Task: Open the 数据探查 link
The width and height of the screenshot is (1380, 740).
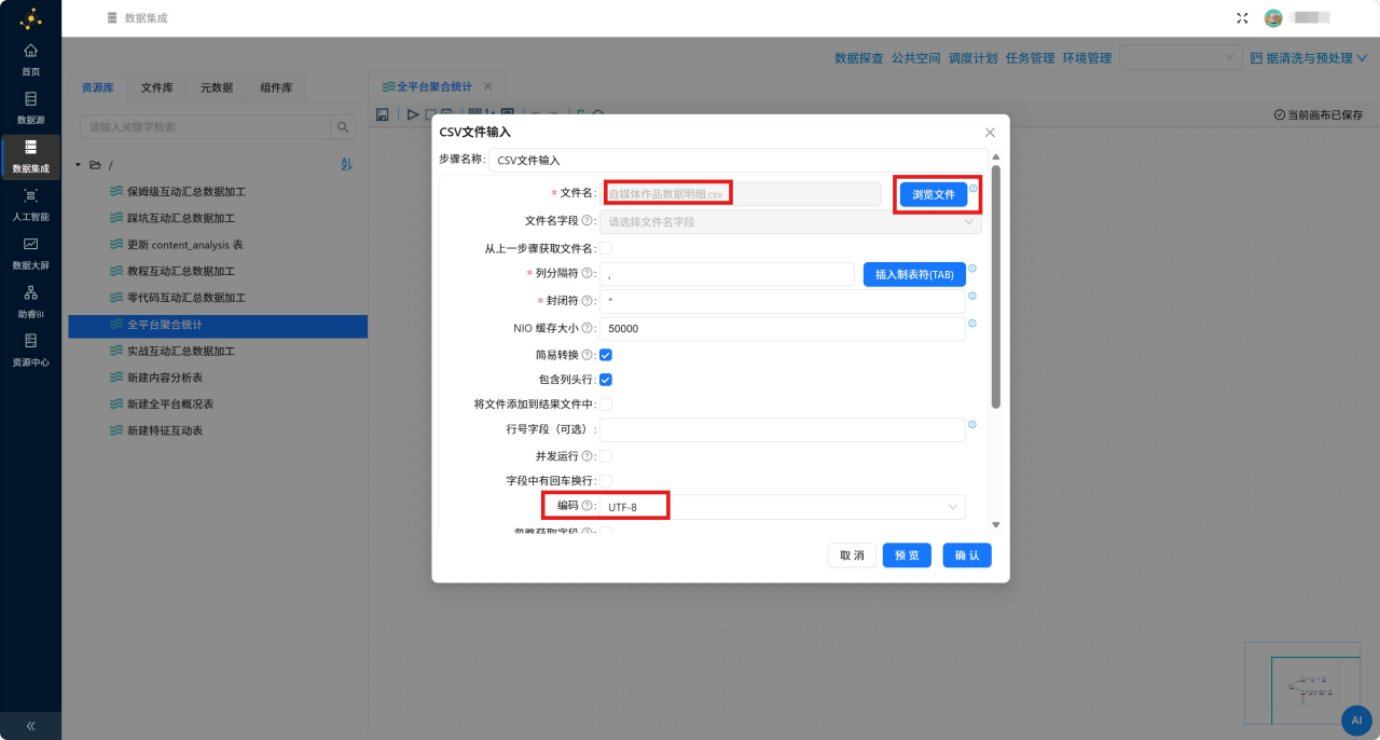Action: click(x=859, y=58)
